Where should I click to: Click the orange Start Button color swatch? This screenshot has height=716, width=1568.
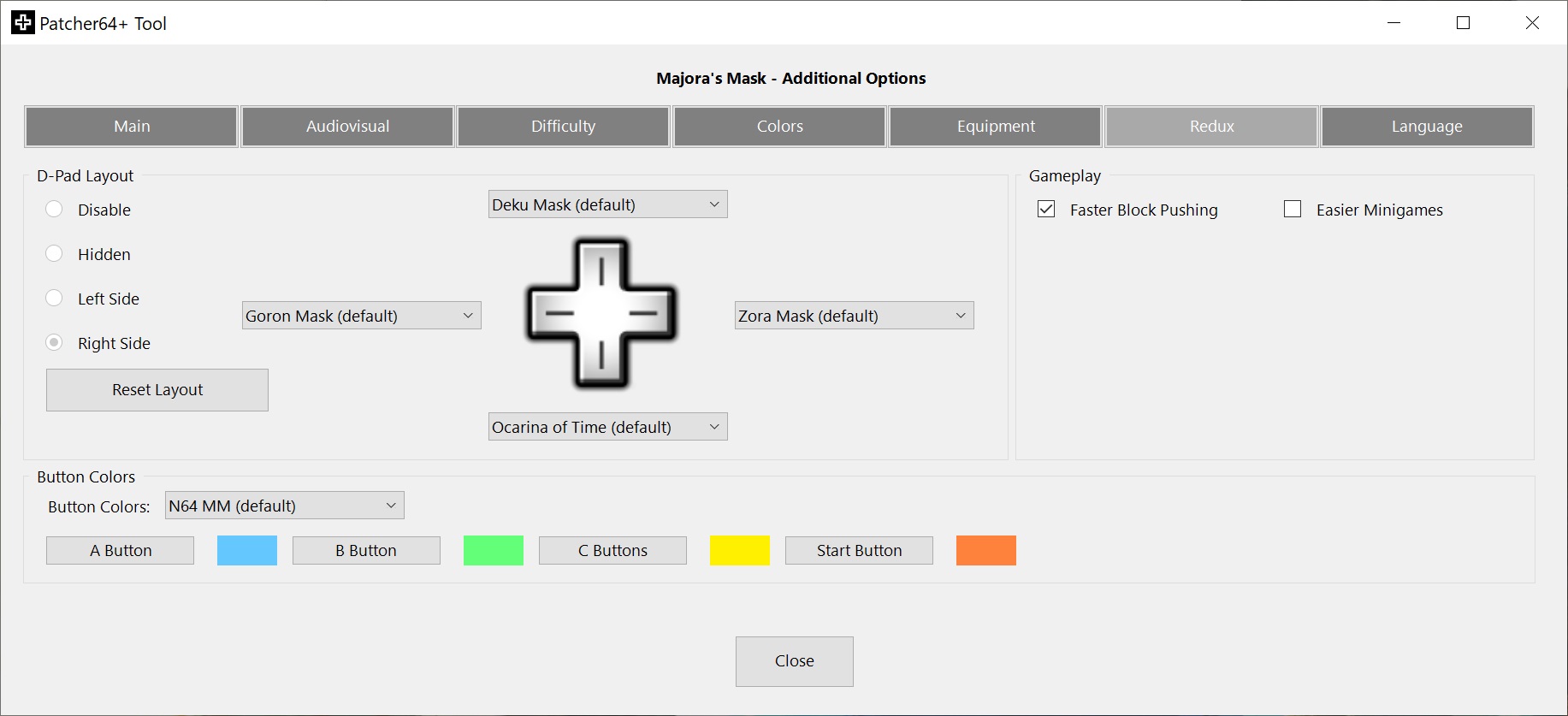point(986,551)
